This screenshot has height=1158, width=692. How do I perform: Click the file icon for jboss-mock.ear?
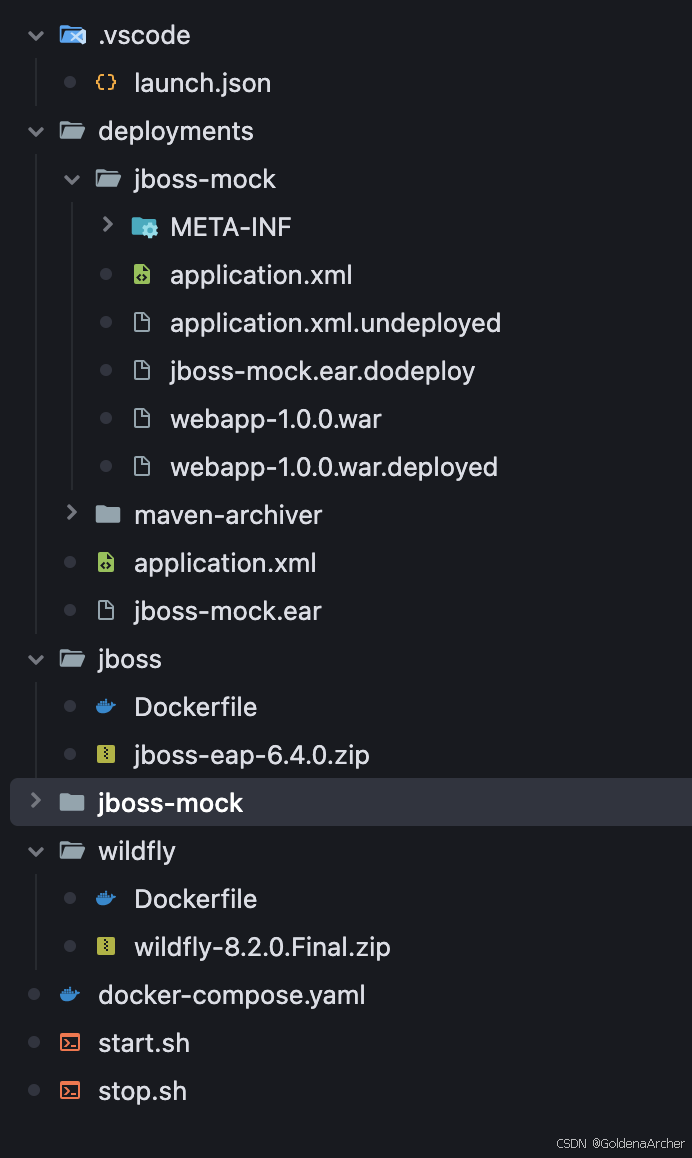coord(106,610)
